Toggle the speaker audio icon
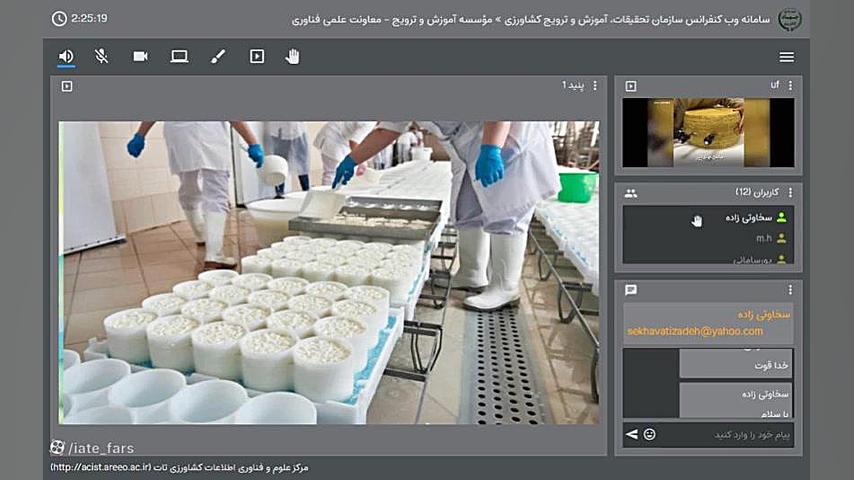 point(66,56)
